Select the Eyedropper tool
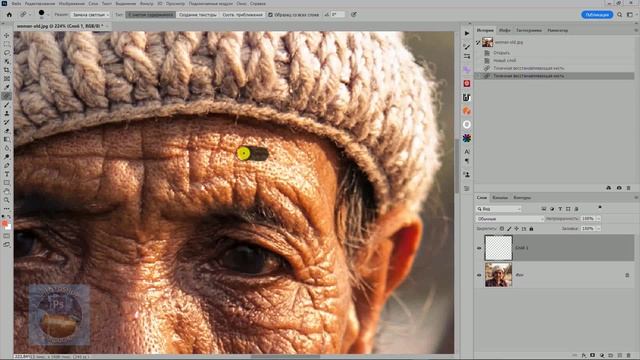Image resolution: width=640 pixels, height=360 pixels. coord(7,87)
